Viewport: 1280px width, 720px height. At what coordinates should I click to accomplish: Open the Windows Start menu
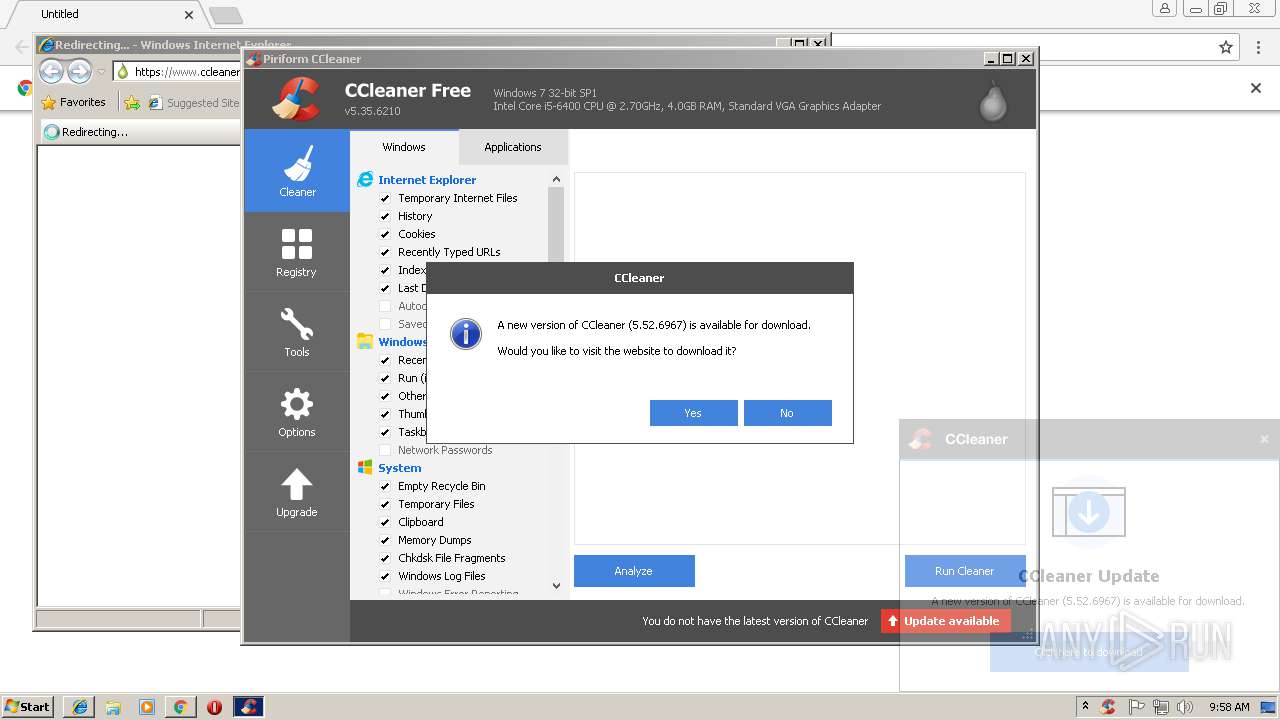28,707
